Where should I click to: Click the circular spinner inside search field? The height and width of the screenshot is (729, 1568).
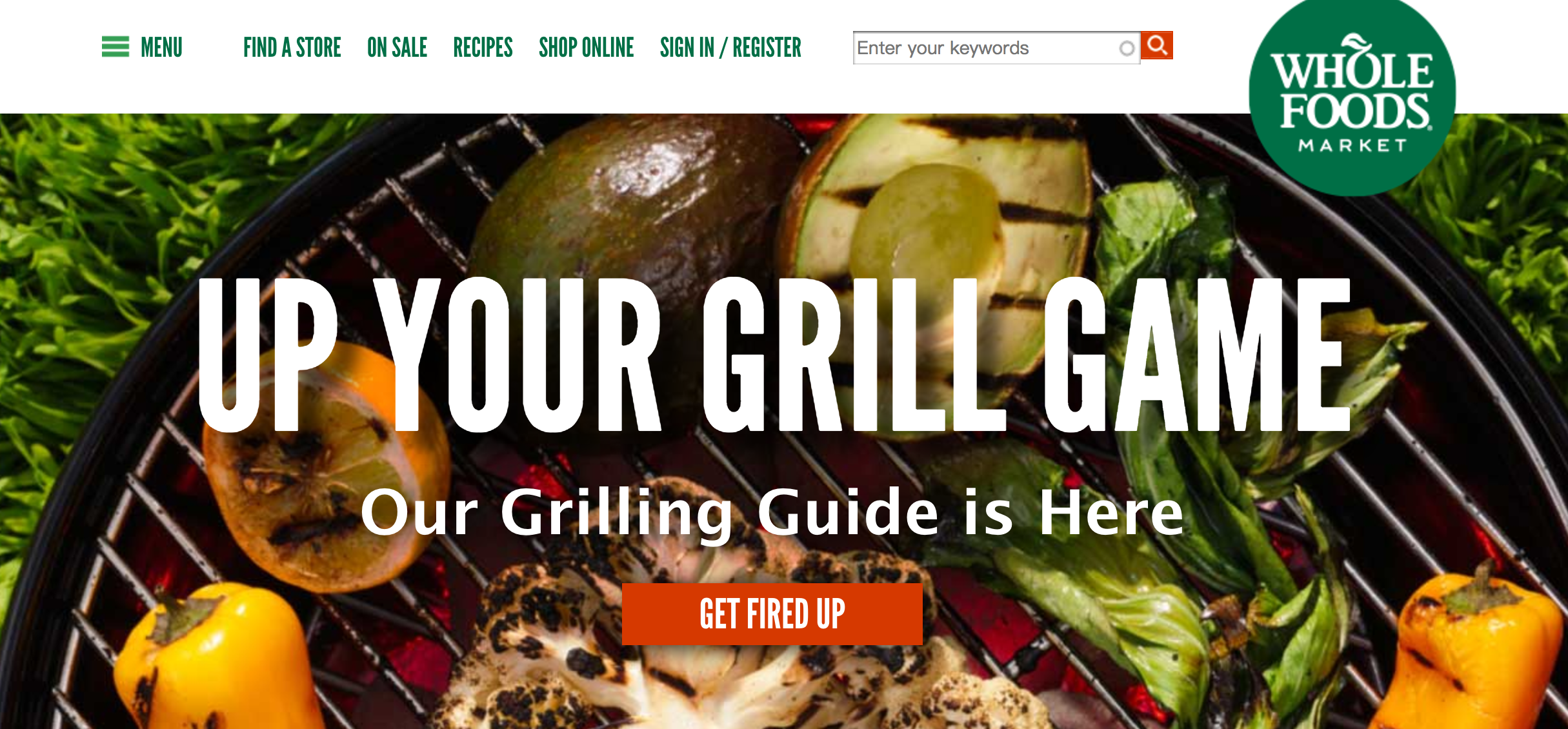click(1127, 48)
